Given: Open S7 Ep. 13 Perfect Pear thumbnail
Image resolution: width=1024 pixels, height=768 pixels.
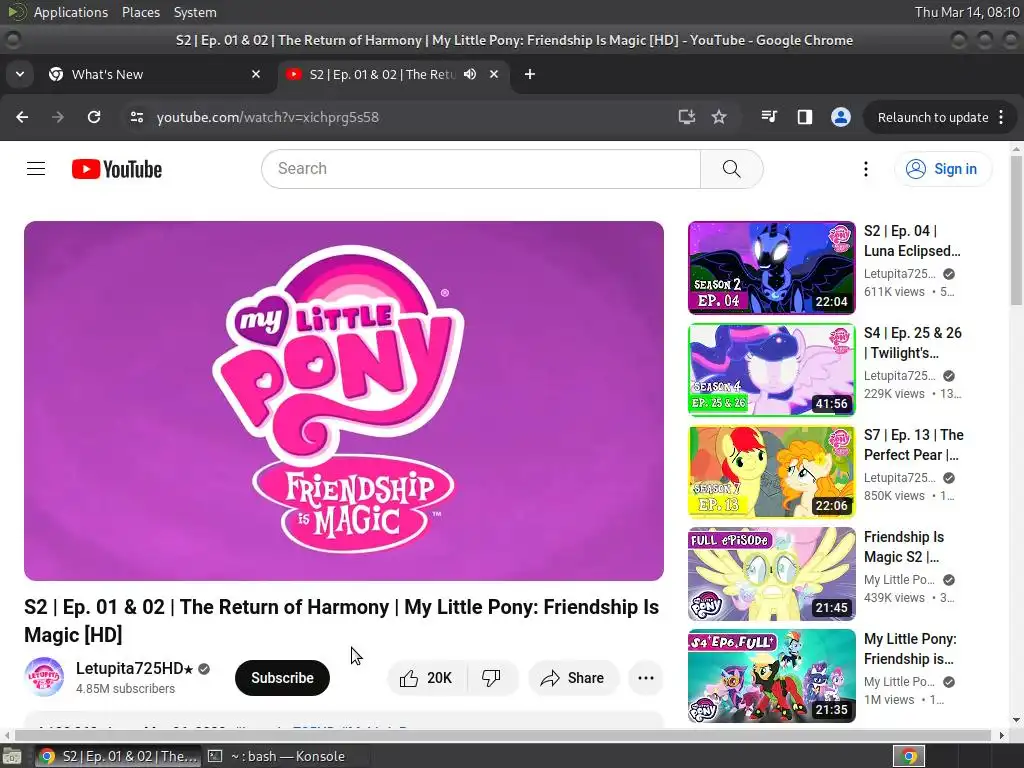Looking at the screenshot, I should pos(772,472).
